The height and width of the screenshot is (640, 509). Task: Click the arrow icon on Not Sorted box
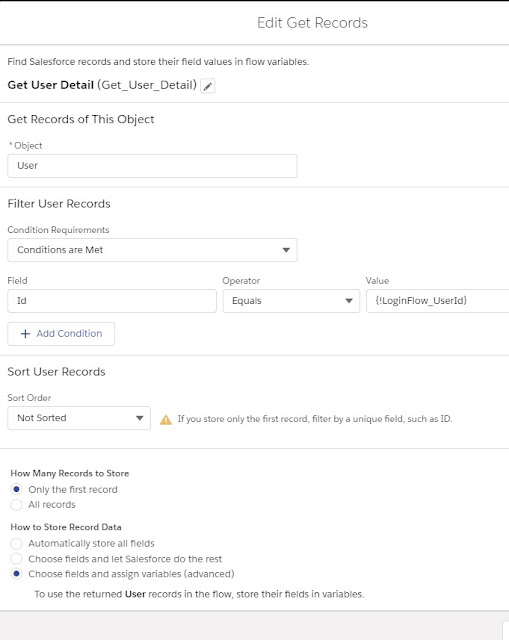pos(139,418)
